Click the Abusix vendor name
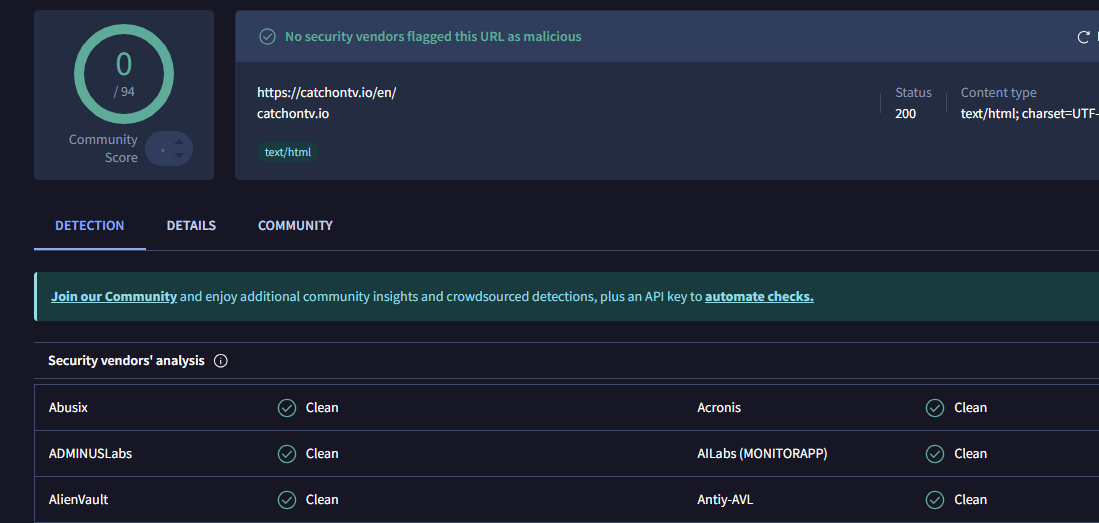The width and height of the screenshot is (1099, 523). pos(69,408)
